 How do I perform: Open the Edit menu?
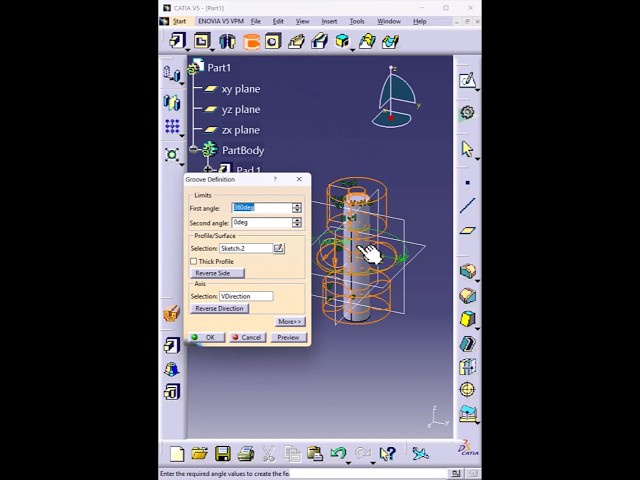pos(278,21)
